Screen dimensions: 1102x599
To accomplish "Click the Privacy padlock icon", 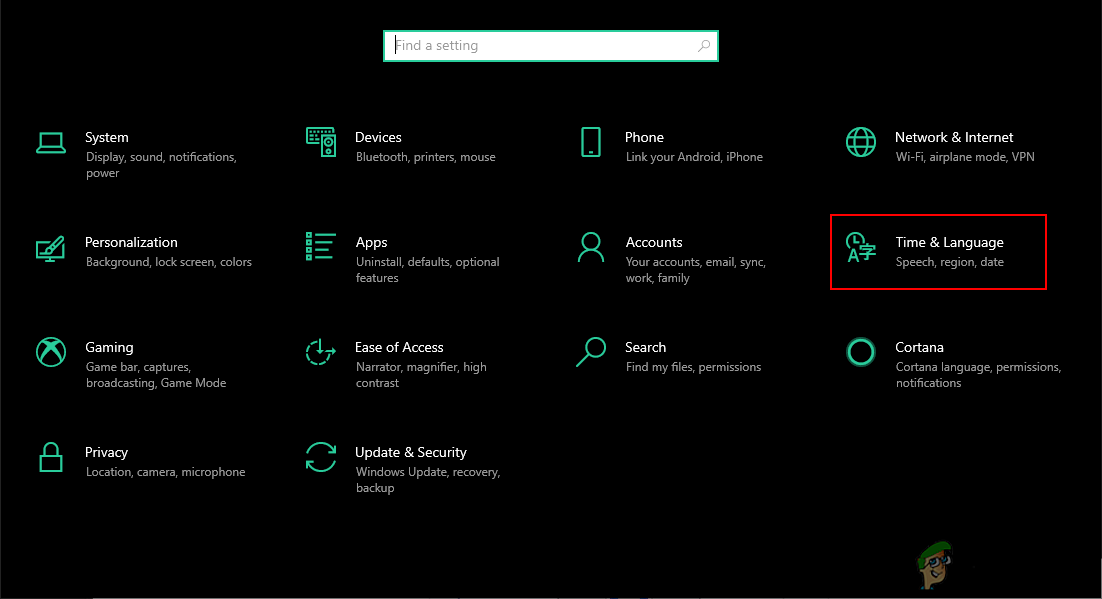I will (51, 457).
